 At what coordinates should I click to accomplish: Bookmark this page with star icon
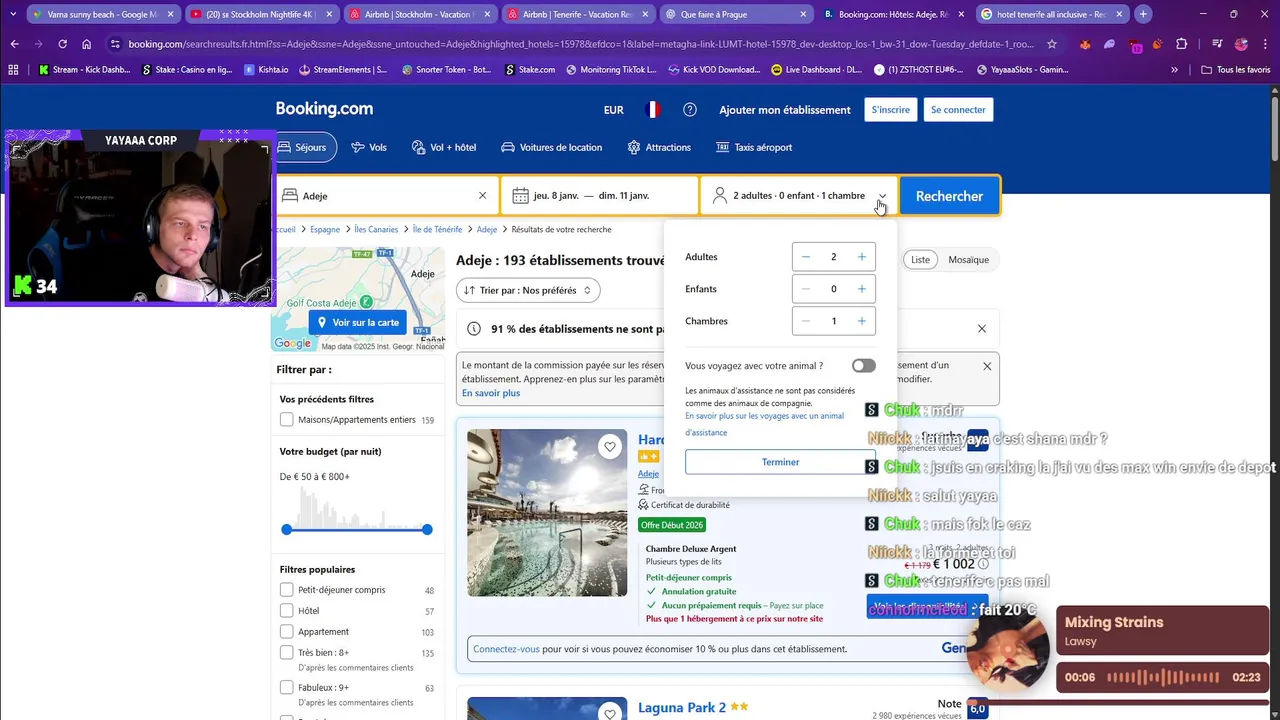pyautogui.click(x=1052, y=44)
